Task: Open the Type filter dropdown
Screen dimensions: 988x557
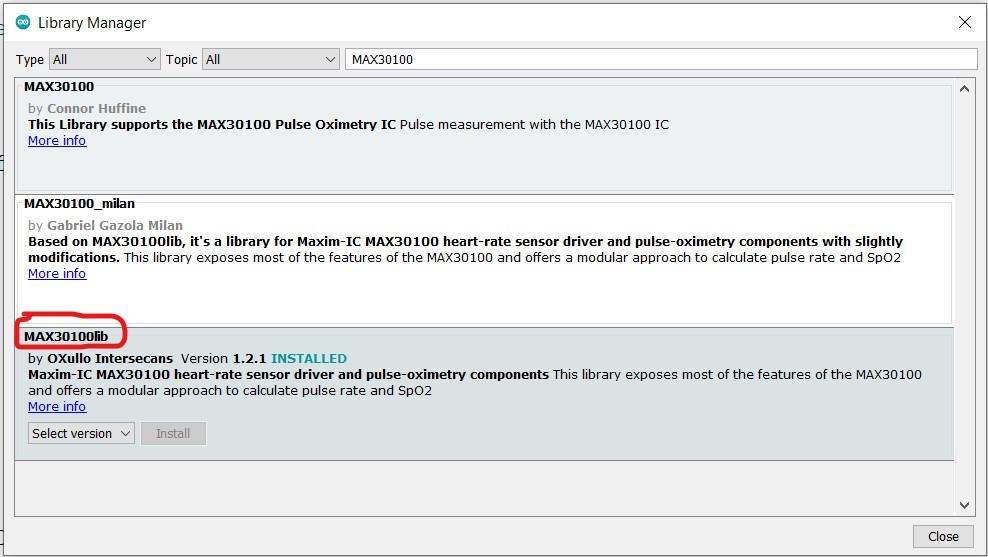Action: [105, 59]
